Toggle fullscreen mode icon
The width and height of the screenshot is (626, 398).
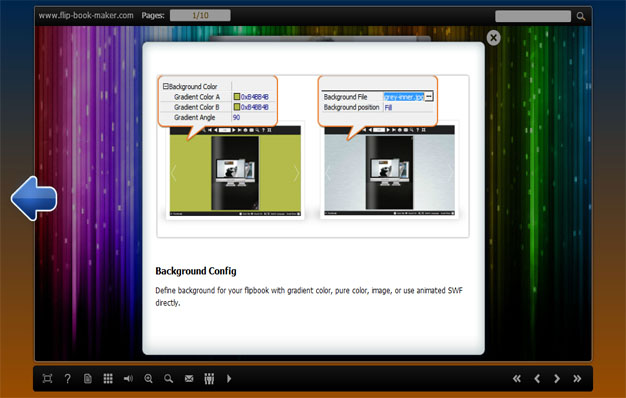click(47, 378)
